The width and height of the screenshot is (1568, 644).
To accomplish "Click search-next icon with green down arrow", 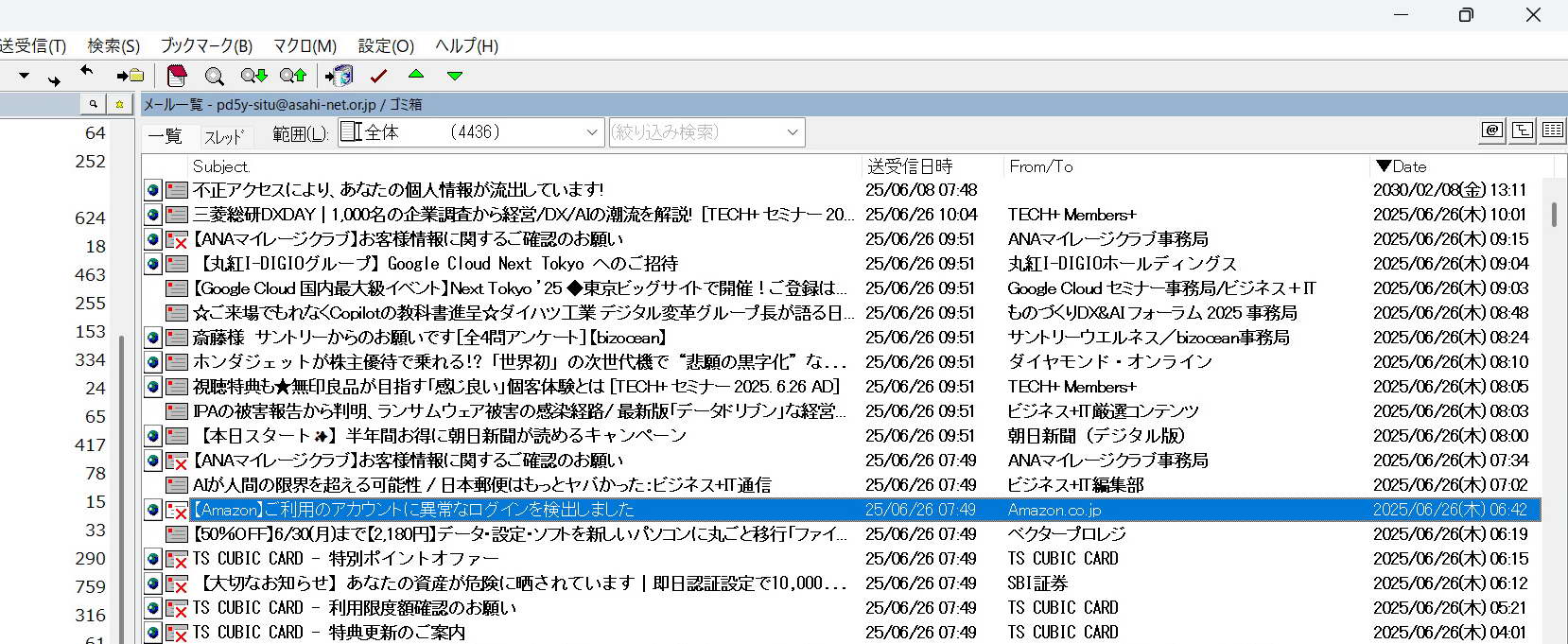I will point(253,76).
